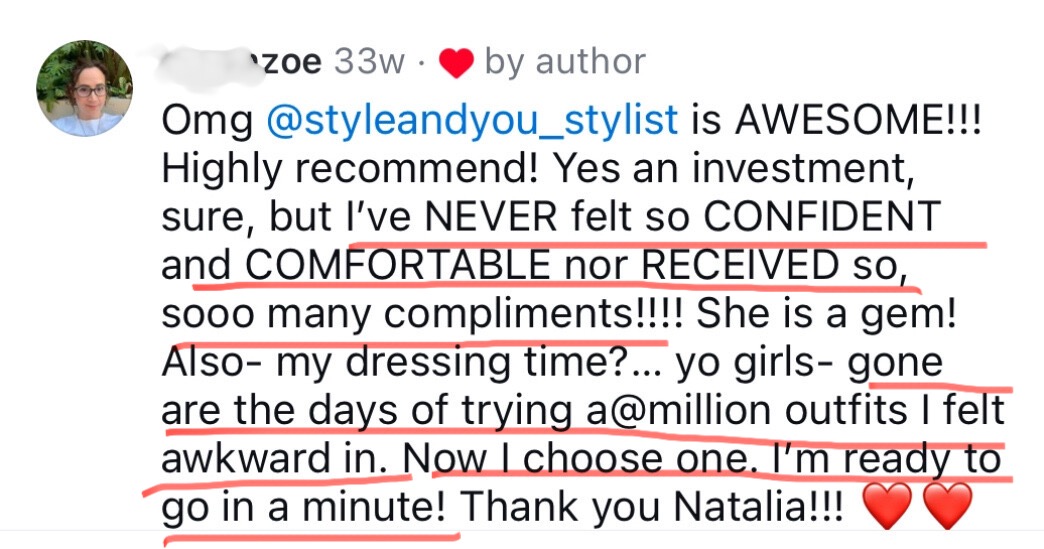
Task: Click the "33w" comment timestamp
Action: point(370,62)
